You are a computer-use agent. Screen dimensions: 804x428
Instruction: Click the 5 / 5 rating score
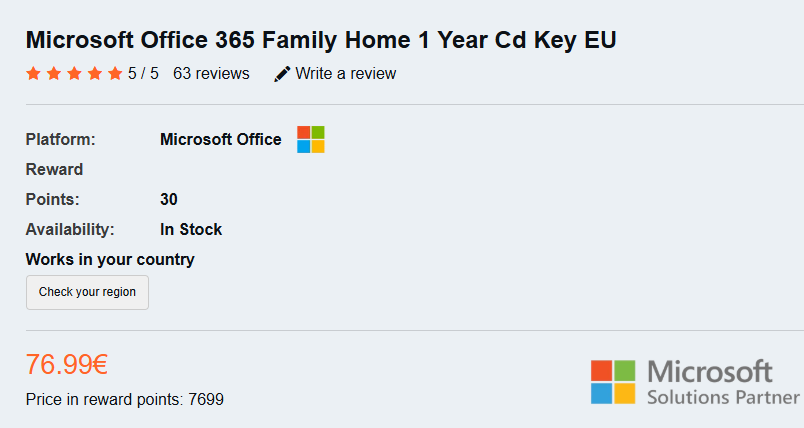(143, 74)
